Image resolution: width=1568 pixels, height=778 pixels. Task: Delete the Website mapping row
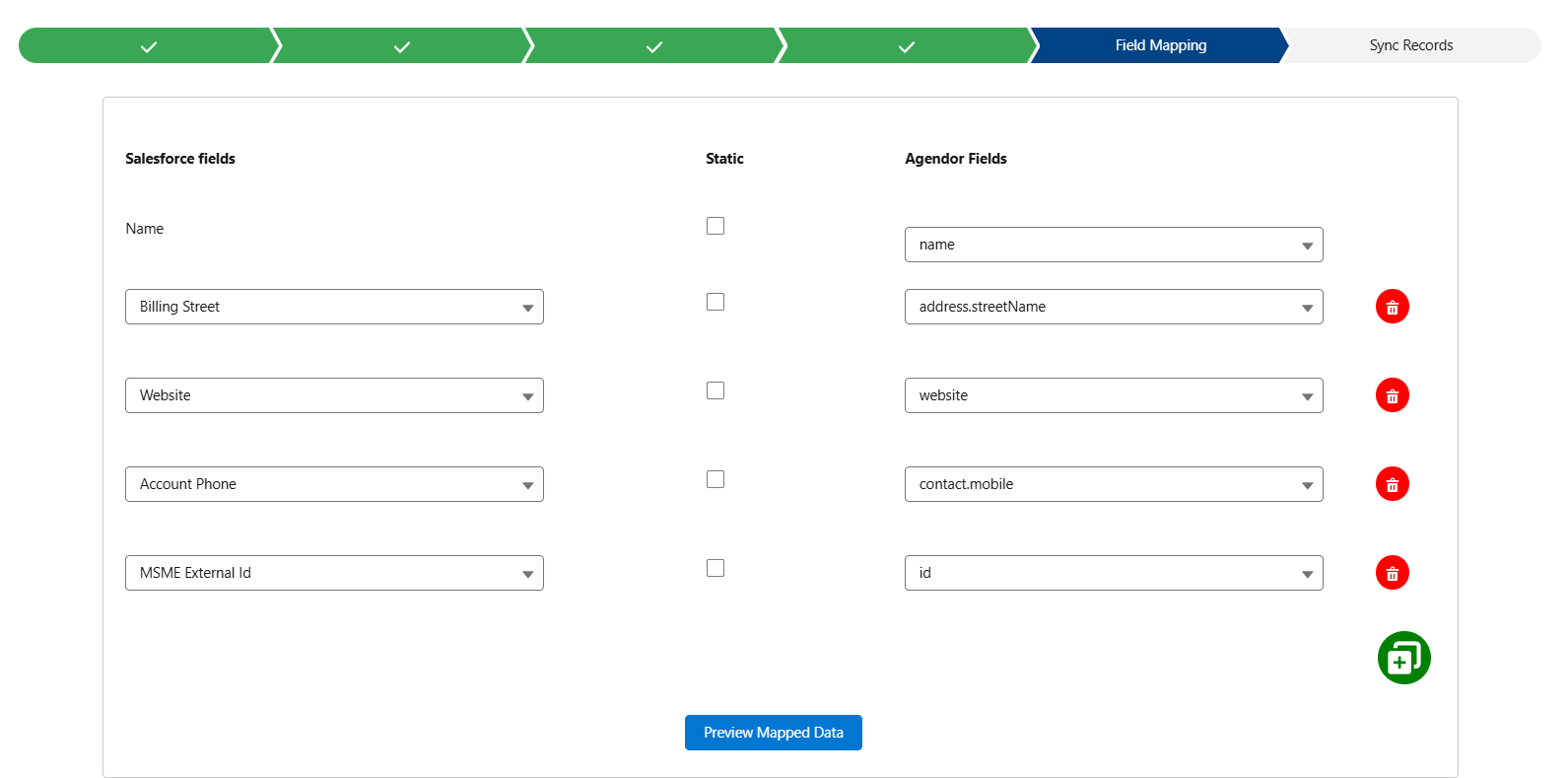click(1392, 395)
